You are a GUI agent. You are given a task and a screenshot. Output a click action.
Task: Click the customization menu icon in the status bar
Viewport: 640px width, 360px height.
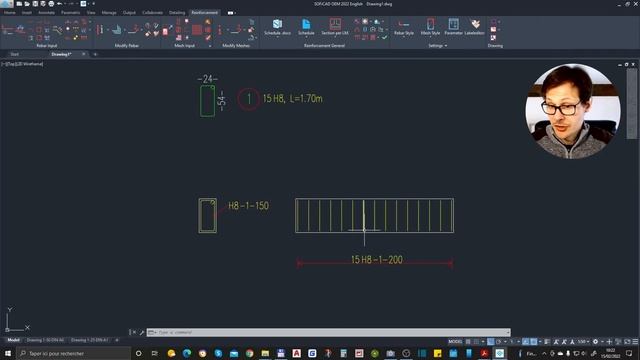coord(635,342)
